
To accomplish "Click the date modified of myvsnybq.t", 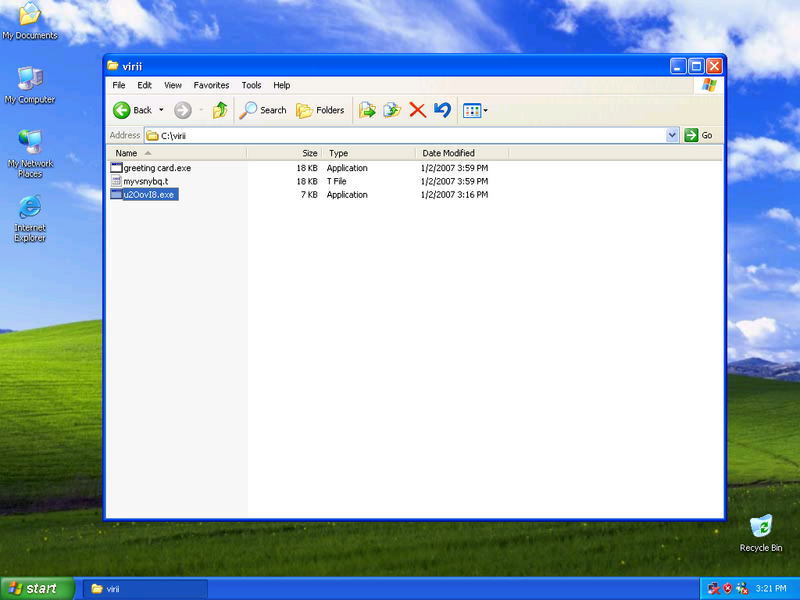I will pos(455,181).
